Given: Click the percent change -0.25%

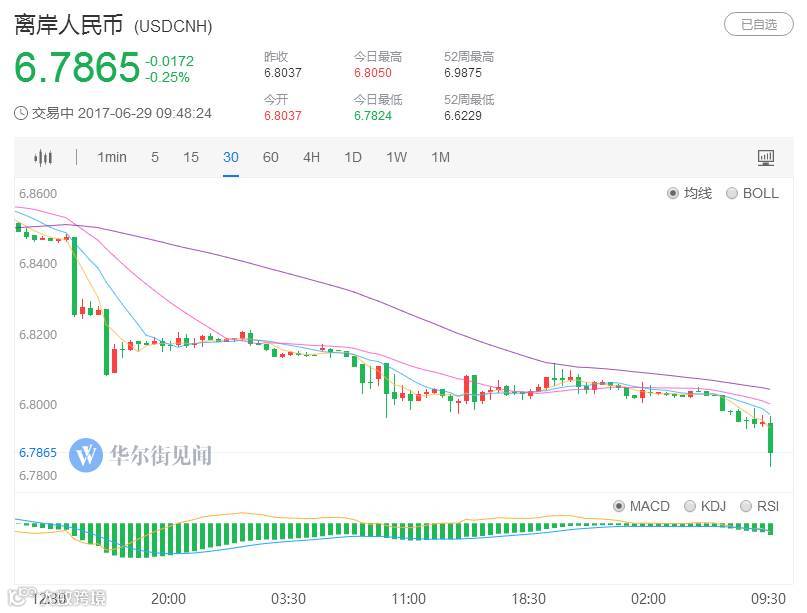Looking at the screenshot, I should click(x=167, y=77).
